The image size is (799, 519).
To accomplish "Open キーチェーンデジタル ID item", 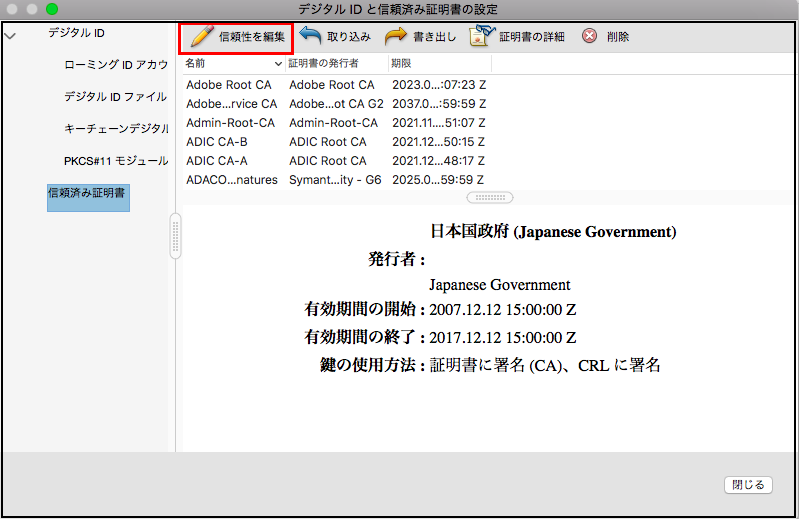I will pos(116,129).
